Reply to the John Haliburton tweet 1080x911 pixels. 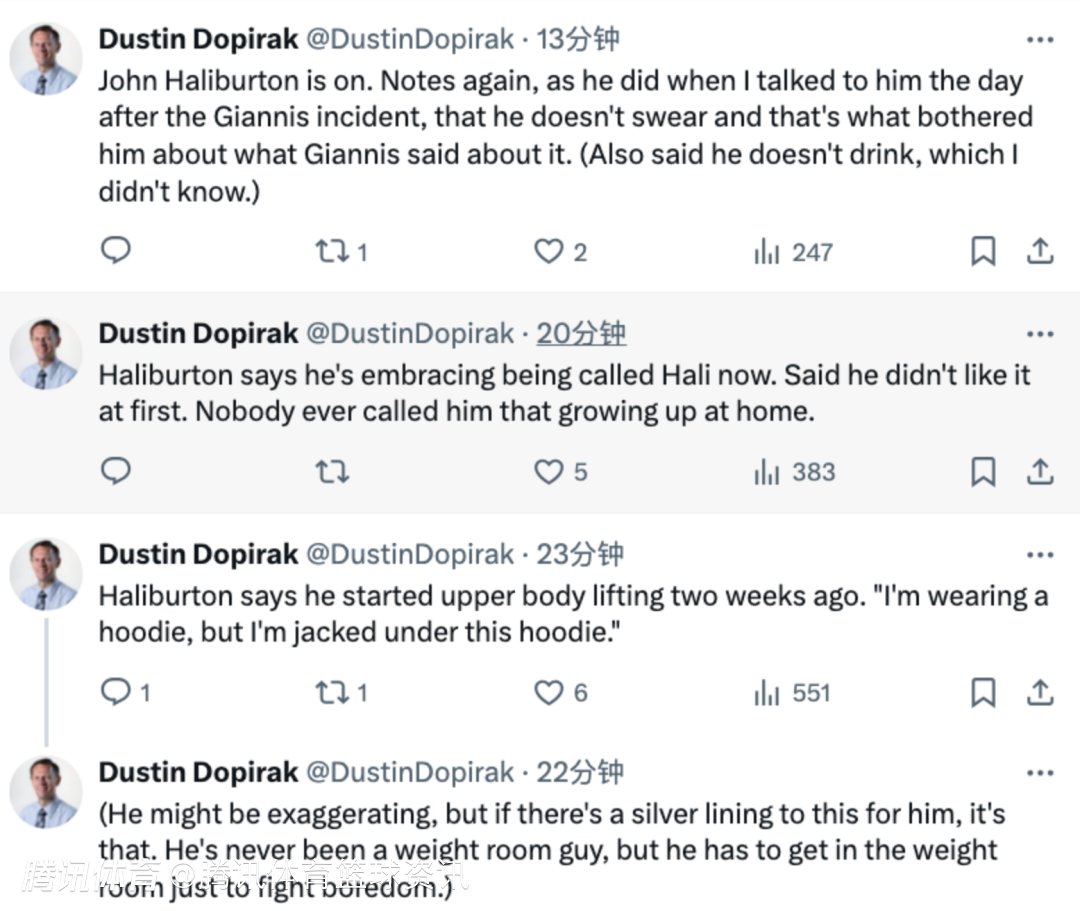tap(116, 251)
